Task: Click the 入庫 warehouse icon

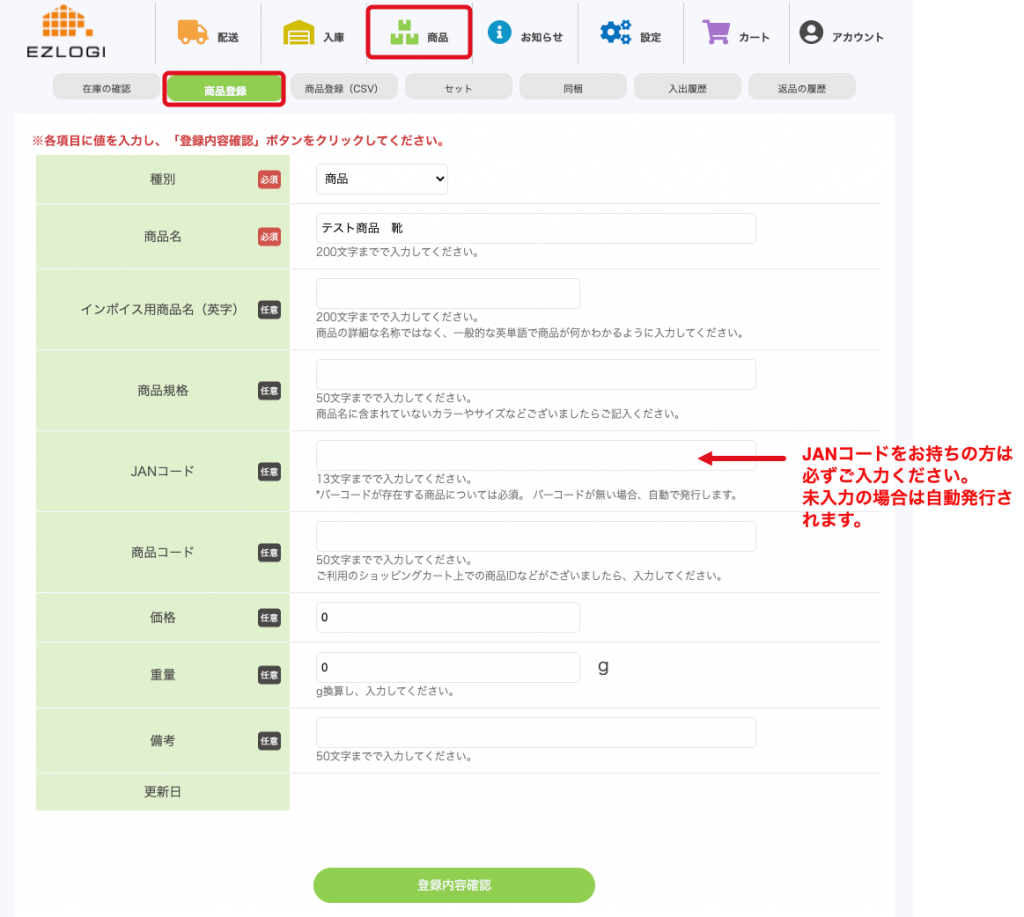Action: (299, 34)
